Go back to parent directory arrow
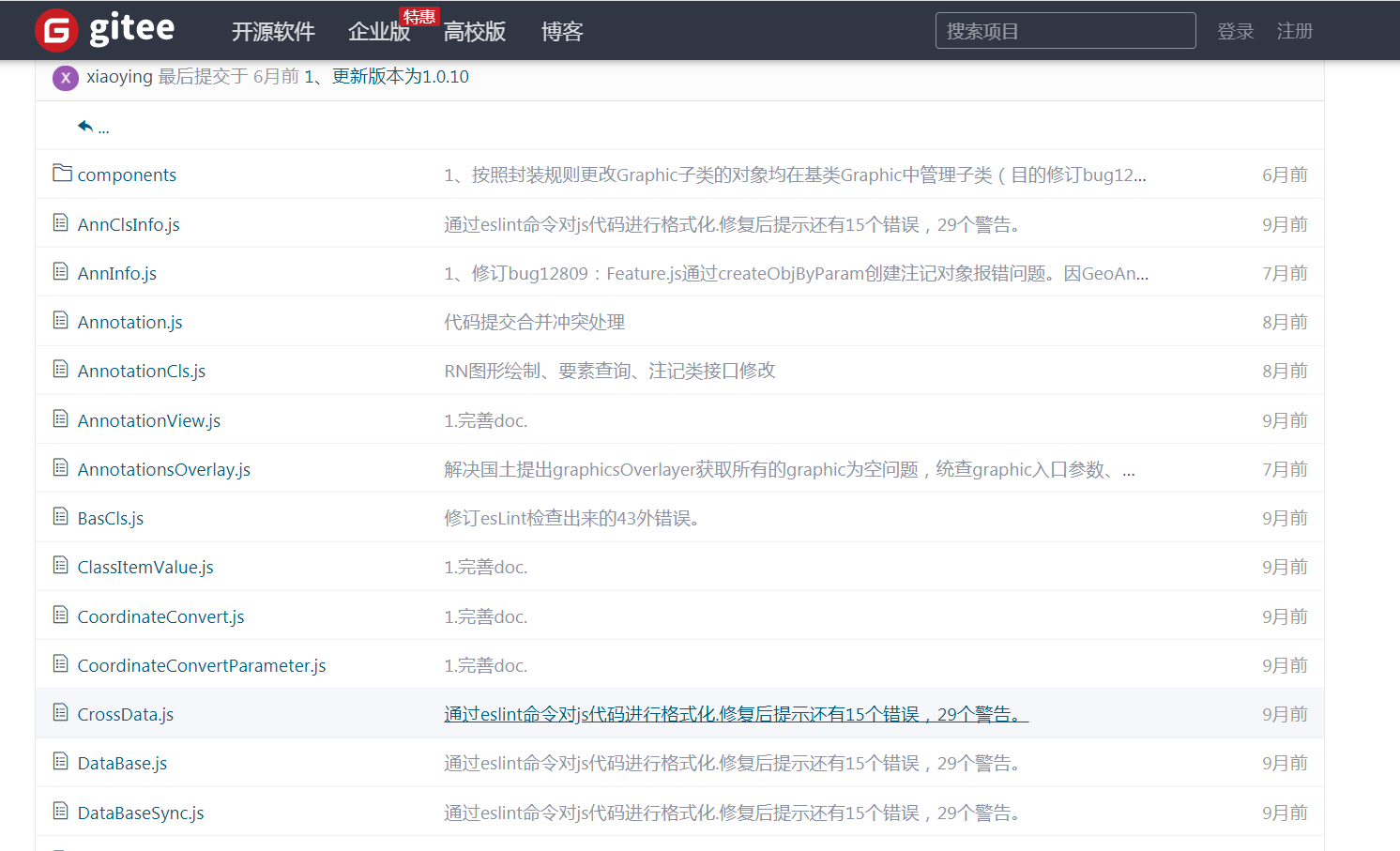Screen dimensions: 1400x851 [85, 126]
